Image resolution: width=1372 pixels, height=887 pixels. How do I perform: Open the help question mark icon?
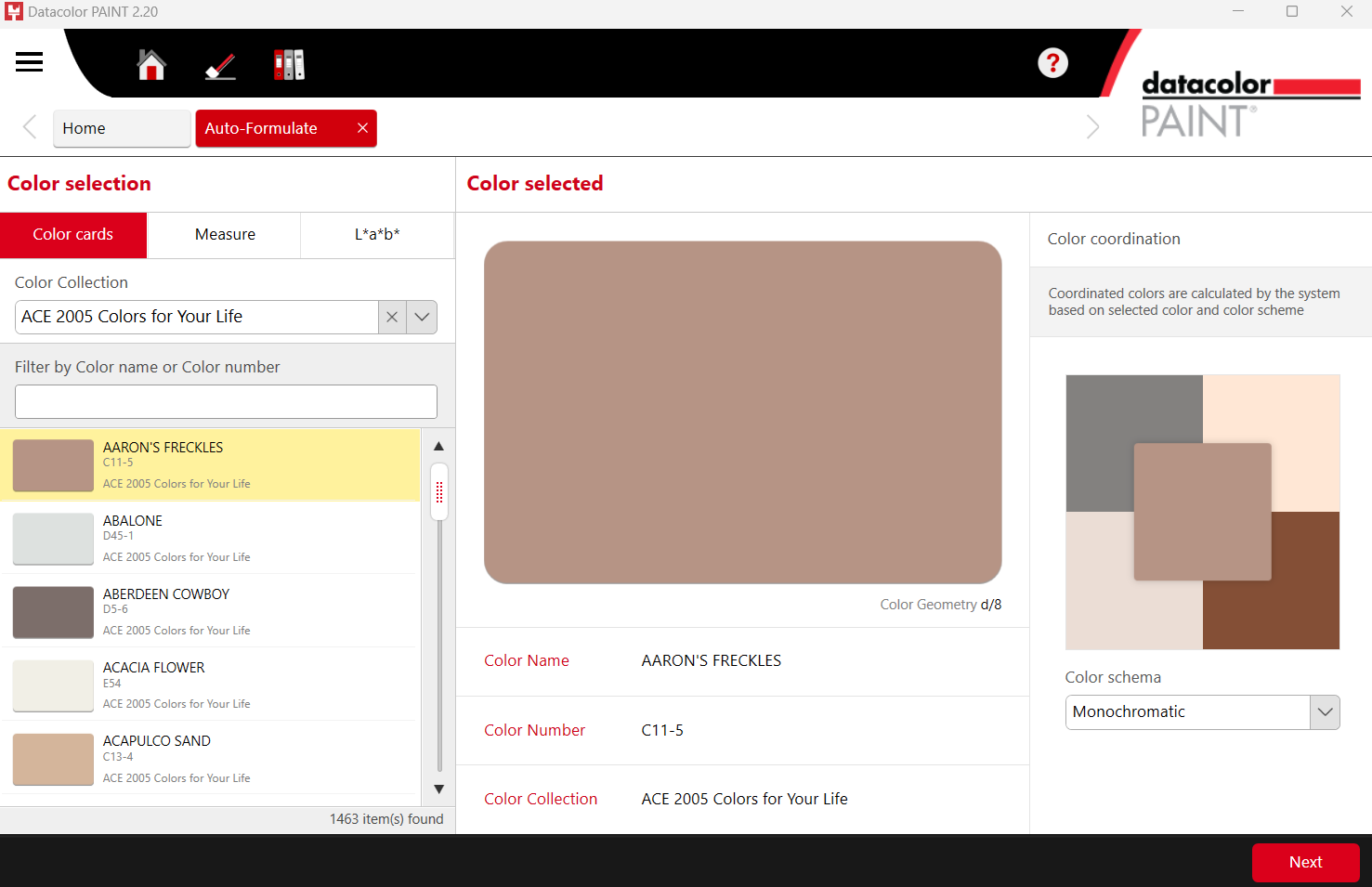1052,63
